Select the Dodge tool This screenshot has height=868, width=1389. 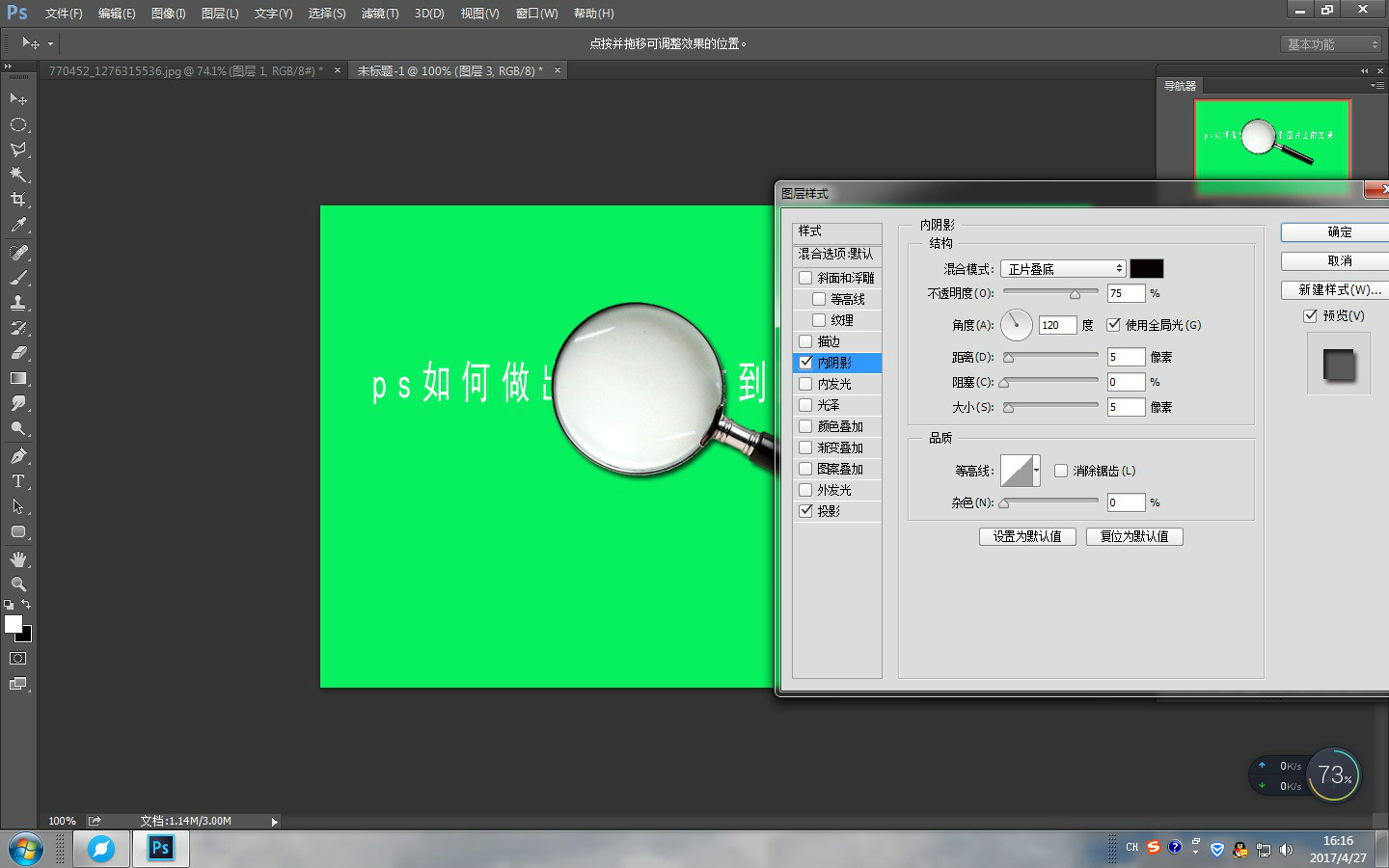tap(18, 428)
